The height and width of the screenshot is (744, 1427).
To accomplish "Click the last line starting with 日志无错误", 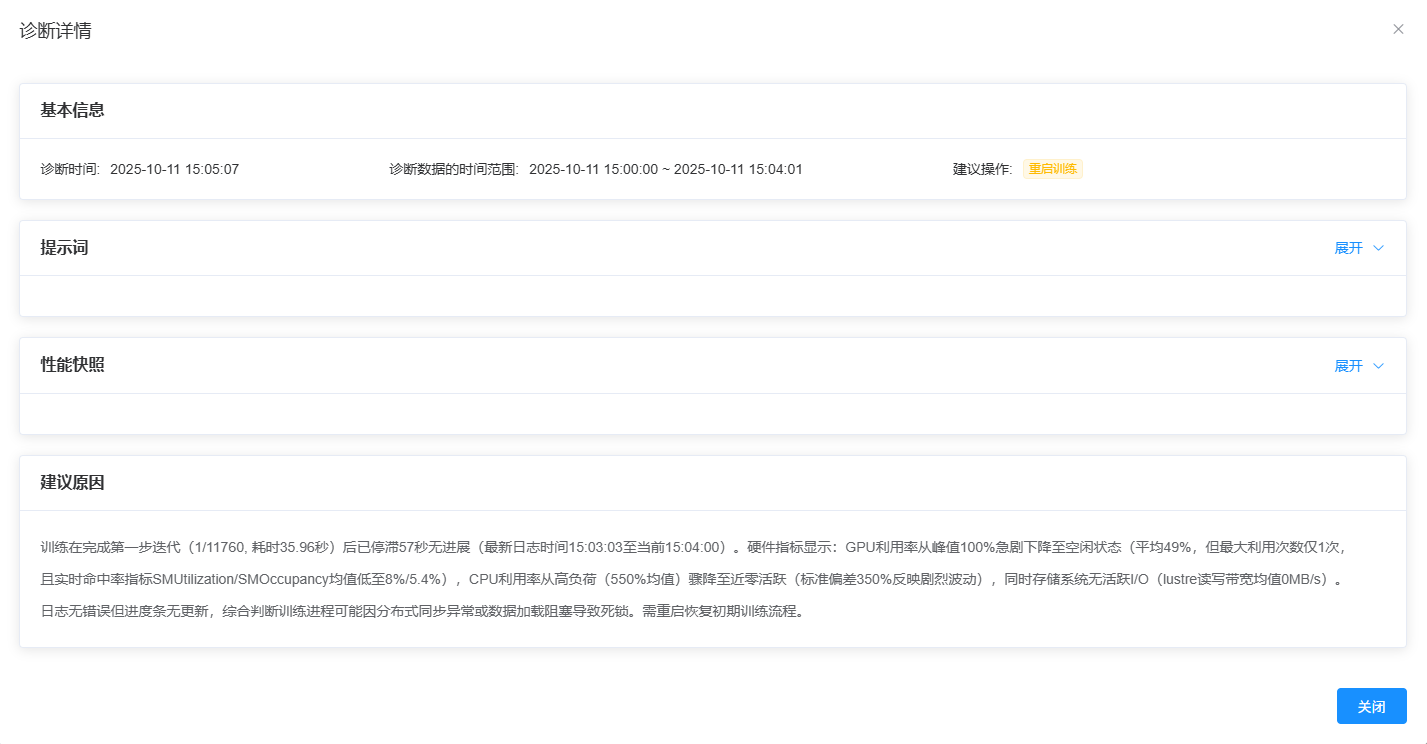I will 422,611.
